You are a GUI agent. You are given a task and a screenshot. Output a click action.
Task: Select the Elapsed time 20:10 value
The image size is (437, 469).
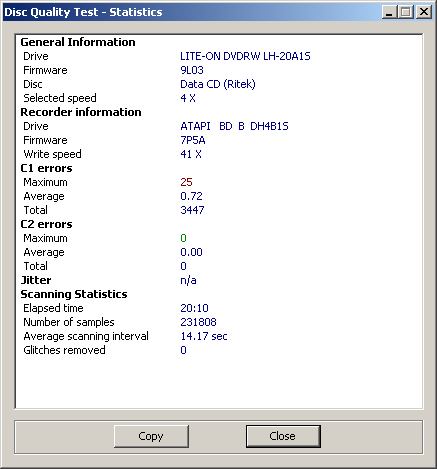click(x=194, y=308)
